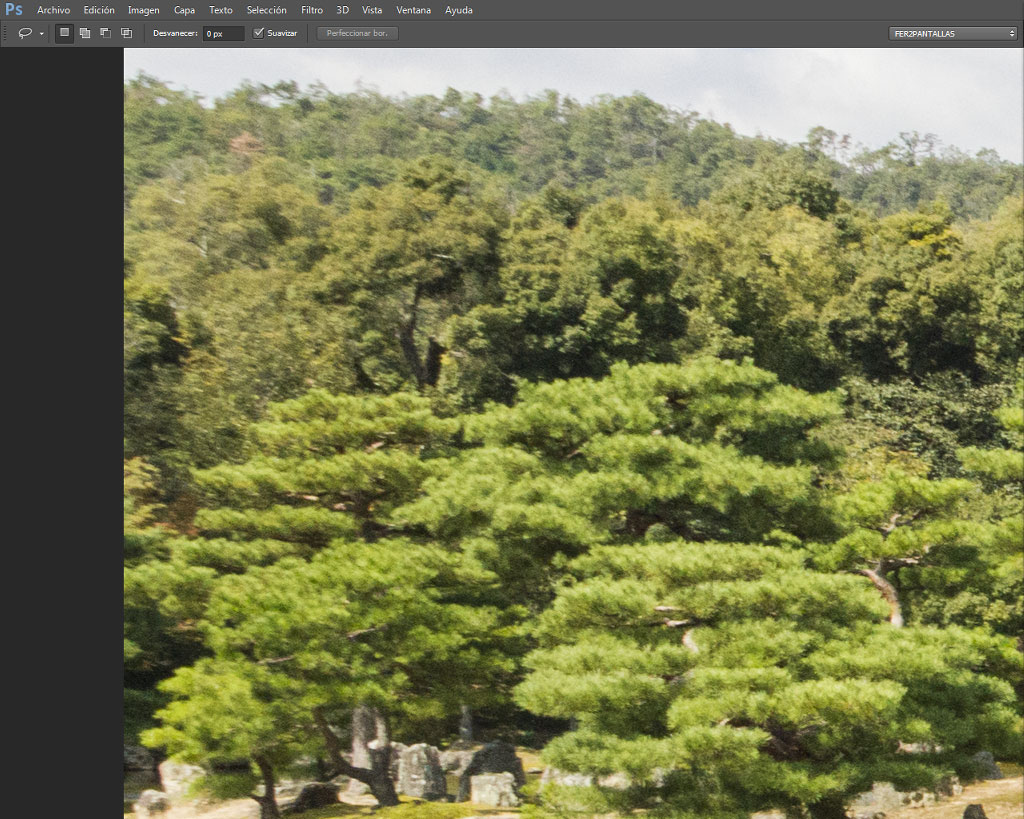Open the FER2PANTALLAS workspace dropdown
Viewport: 1024px width, 819px height.
tap(953, 33)
